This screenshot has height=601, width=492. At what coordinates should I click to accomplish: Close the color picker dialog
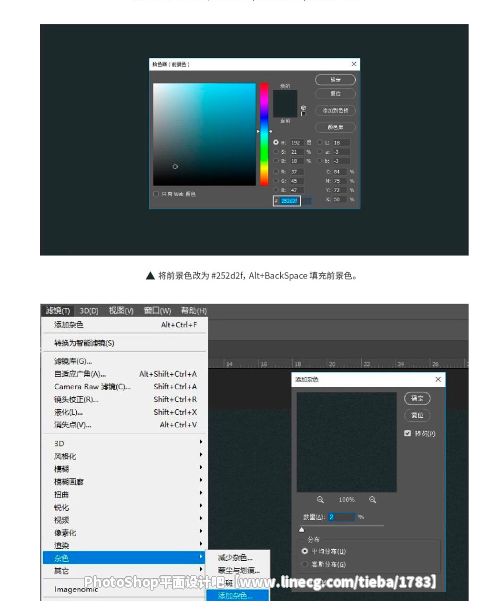(354, 64)
